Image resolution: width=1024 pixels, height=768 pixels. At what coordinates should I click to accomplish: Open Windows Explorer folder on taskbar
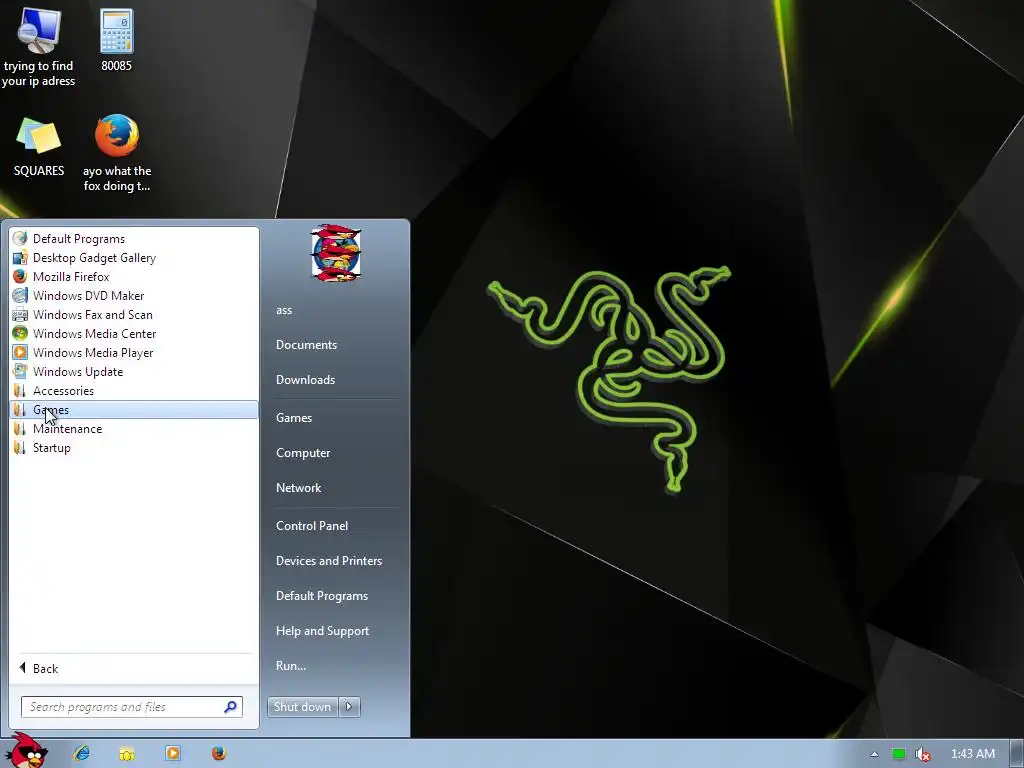pos(127,754)
